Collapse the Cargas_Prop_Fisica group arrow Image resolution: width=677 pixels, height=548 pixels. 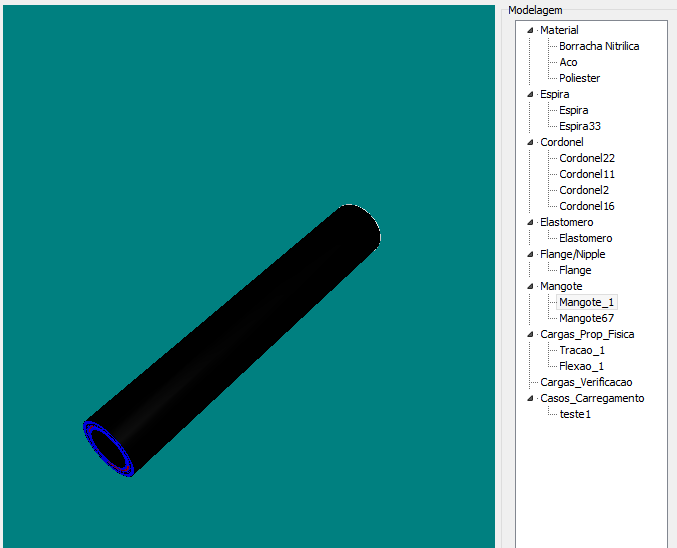pyautogui.click(x=530, y=334)
